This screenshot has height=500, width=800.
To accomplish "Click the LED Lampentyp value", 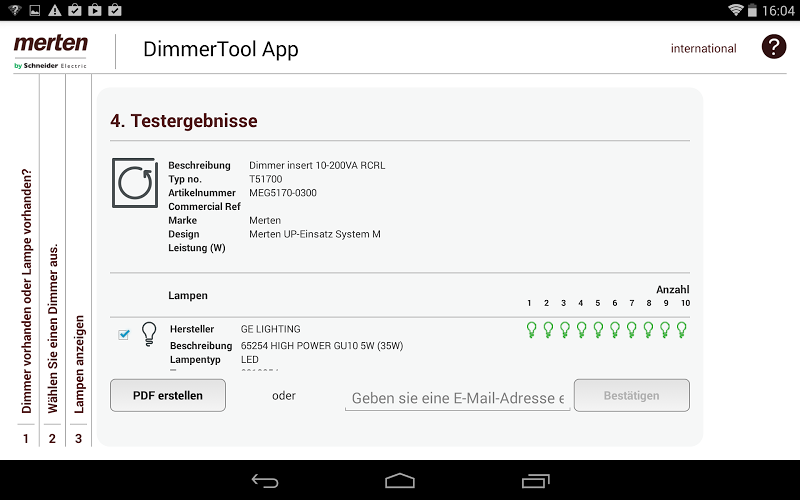I will point(249,360).
